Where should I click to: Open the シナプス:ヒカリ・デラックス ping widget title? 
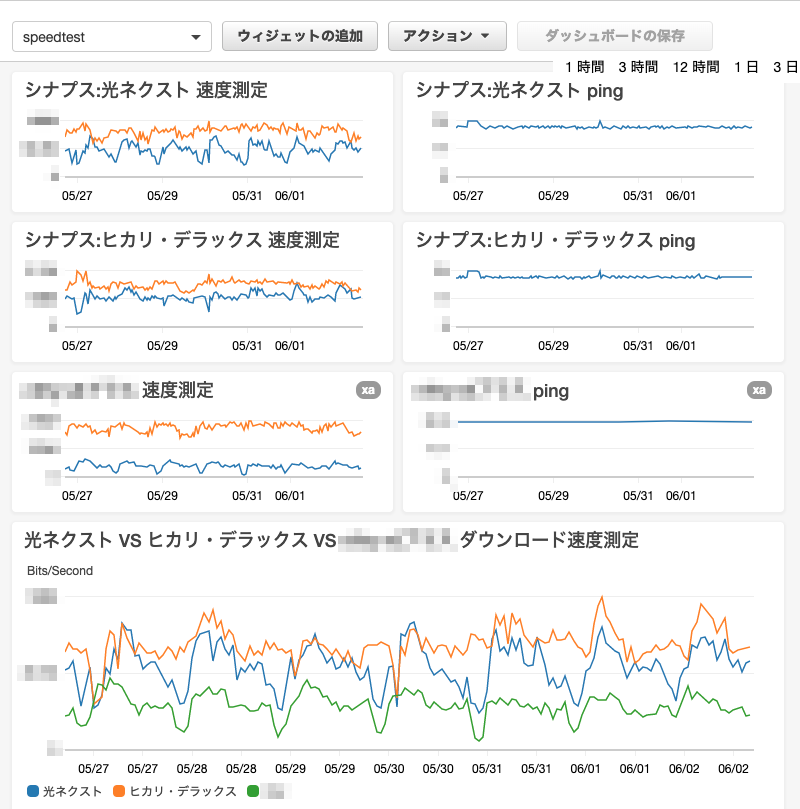click(553, 241)
